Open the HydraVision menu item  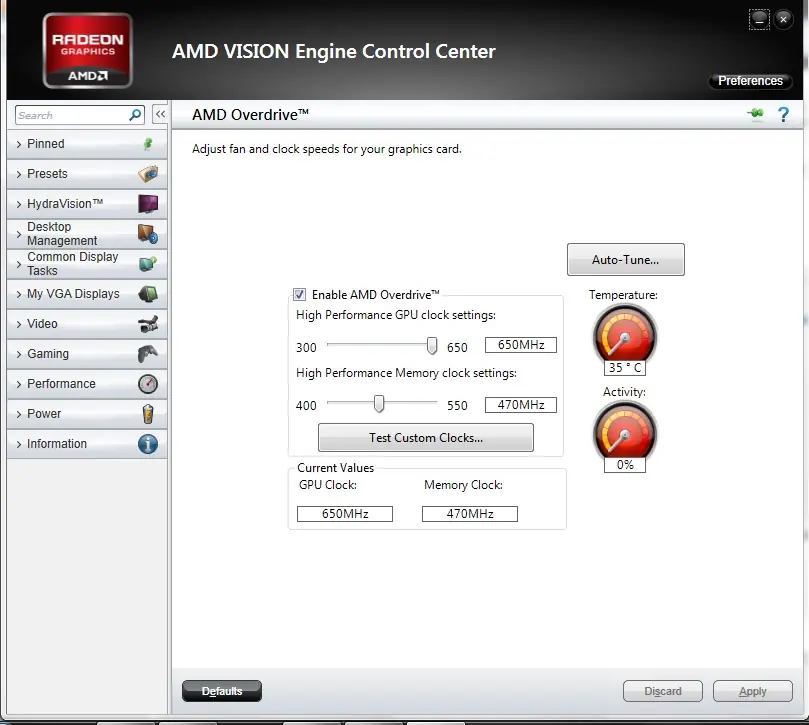click(x=87, y=204)
